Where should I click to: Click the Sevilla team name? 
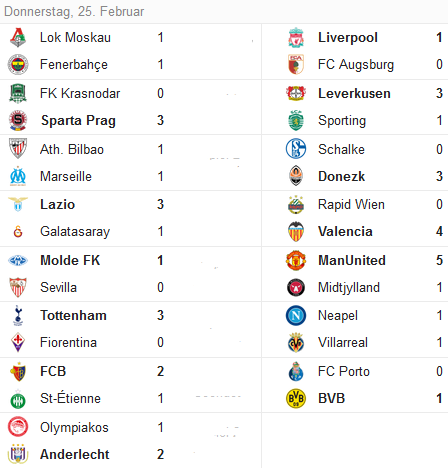pyautogui.click(x=58, y=287)
